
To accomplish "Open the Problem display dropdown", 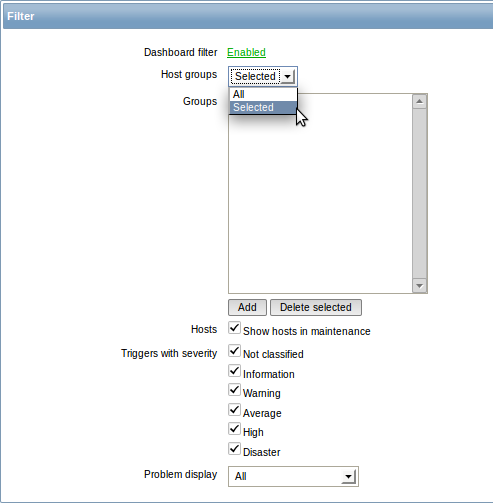I will [293, 477].
